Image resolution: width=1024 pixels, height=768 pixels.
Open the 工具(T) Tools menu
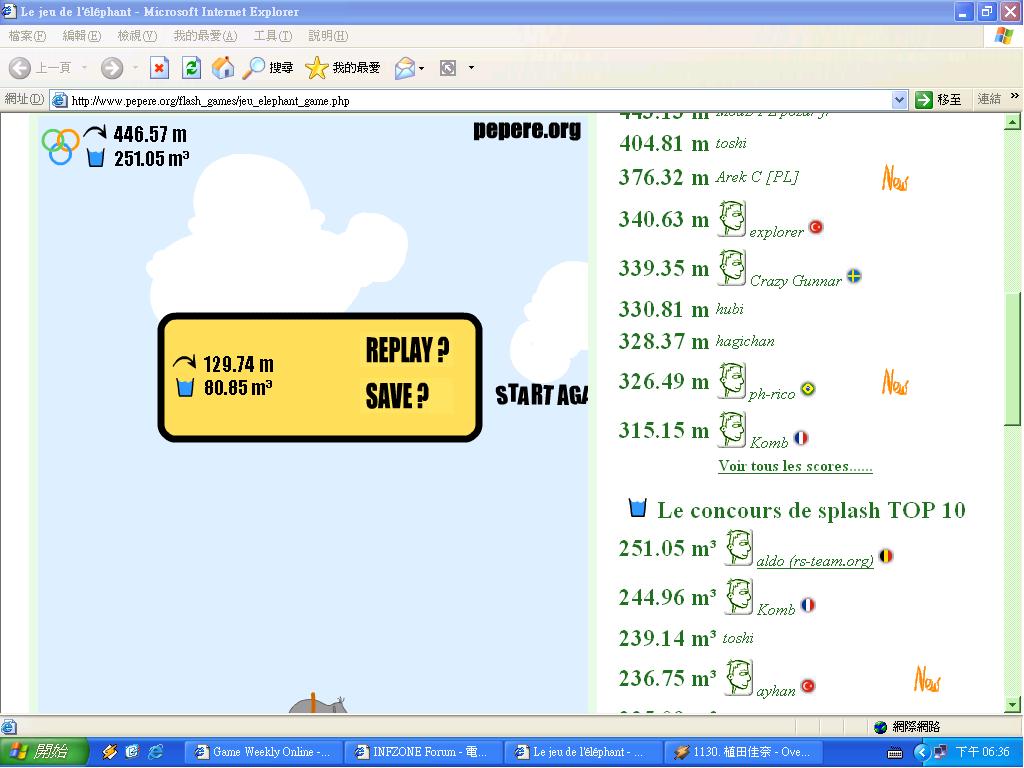(x=273, y=36)
